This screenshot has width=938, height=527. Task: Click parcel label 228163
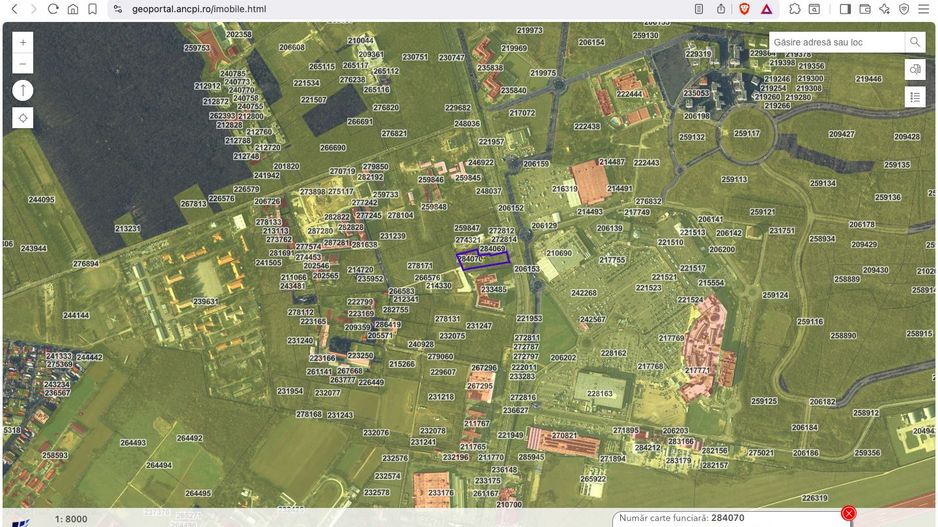[x=599, y=394]
